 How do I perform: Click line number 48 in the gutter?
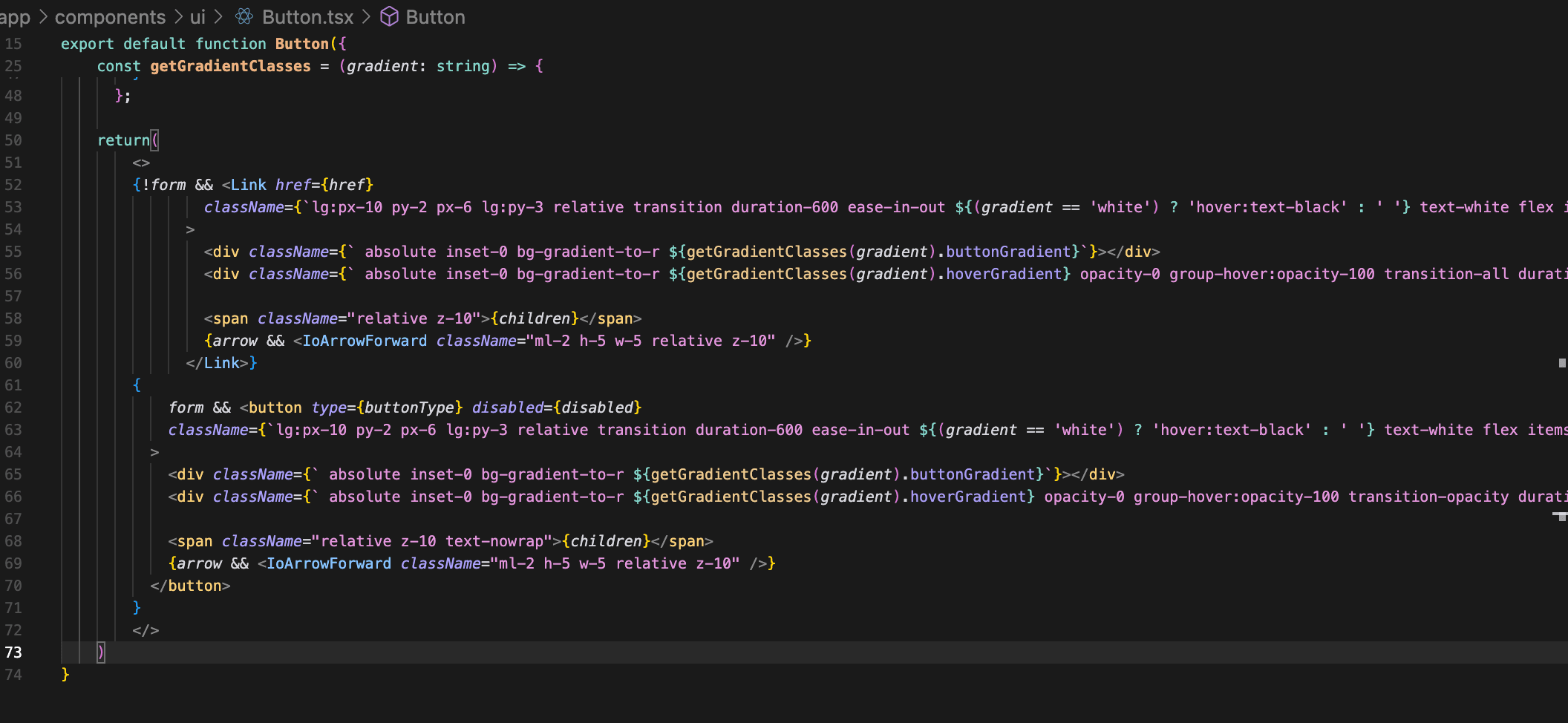coord(13,96)
